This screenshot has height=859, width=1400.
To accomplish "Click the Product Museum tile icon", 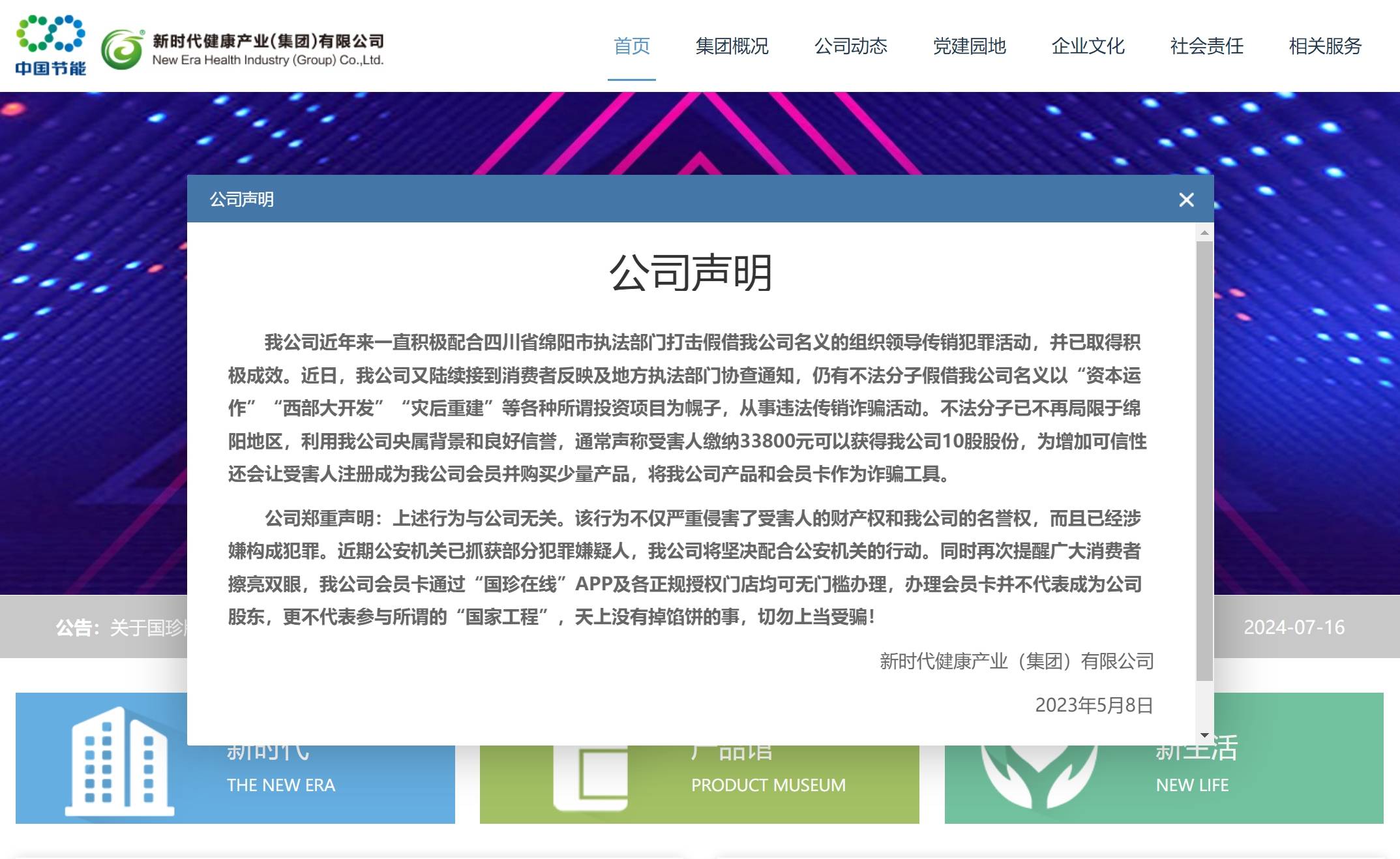I will pyautogui.click(x=590, y=778).
